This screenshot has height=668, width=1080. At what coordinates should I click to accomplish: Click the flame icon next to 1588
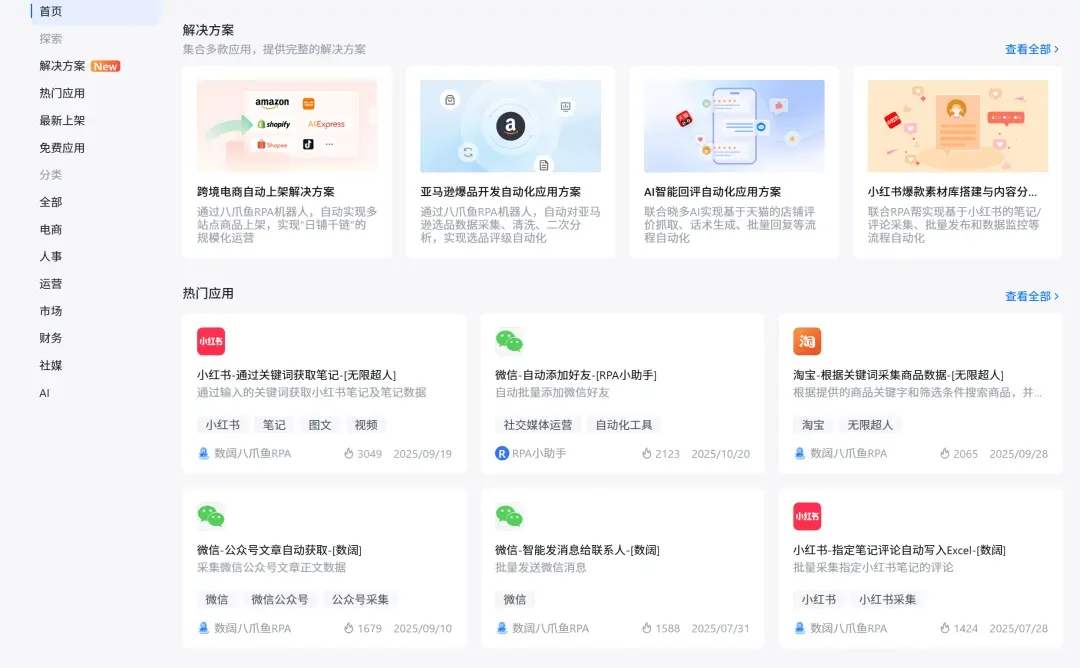646,628
